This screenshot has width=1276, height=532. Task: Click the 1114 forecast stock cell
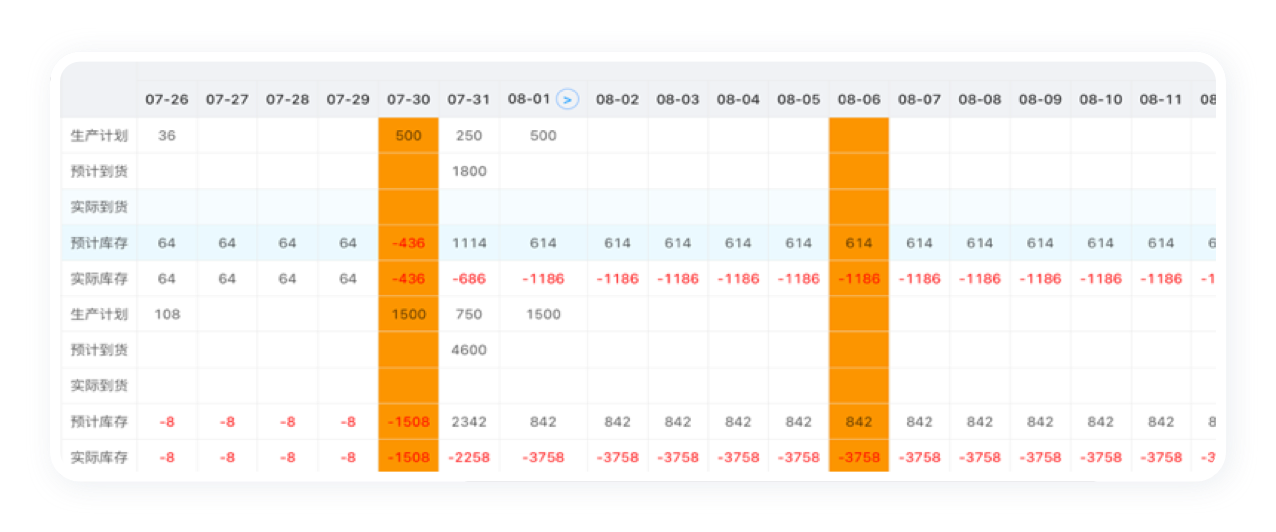[469, 243]
